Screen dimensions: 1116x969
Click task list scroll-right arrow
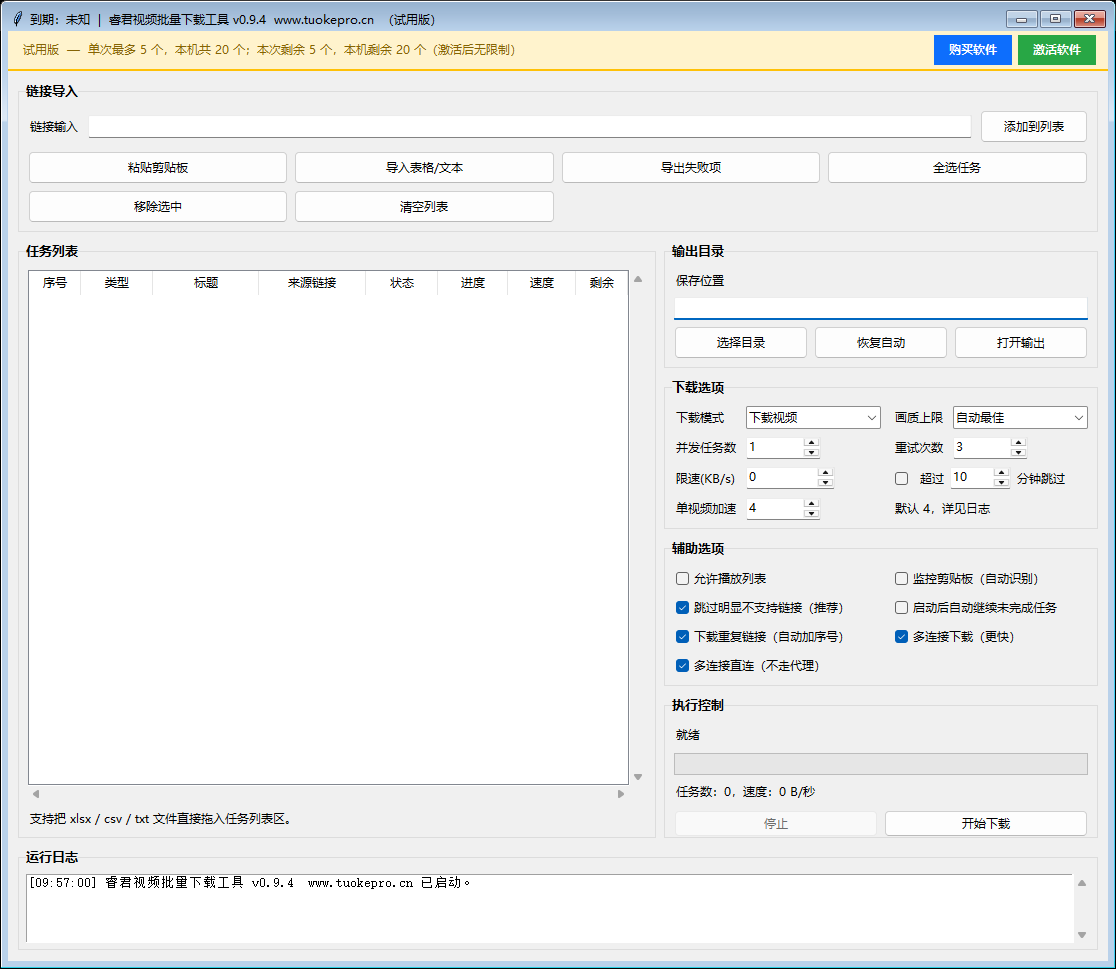pos(621,794)
